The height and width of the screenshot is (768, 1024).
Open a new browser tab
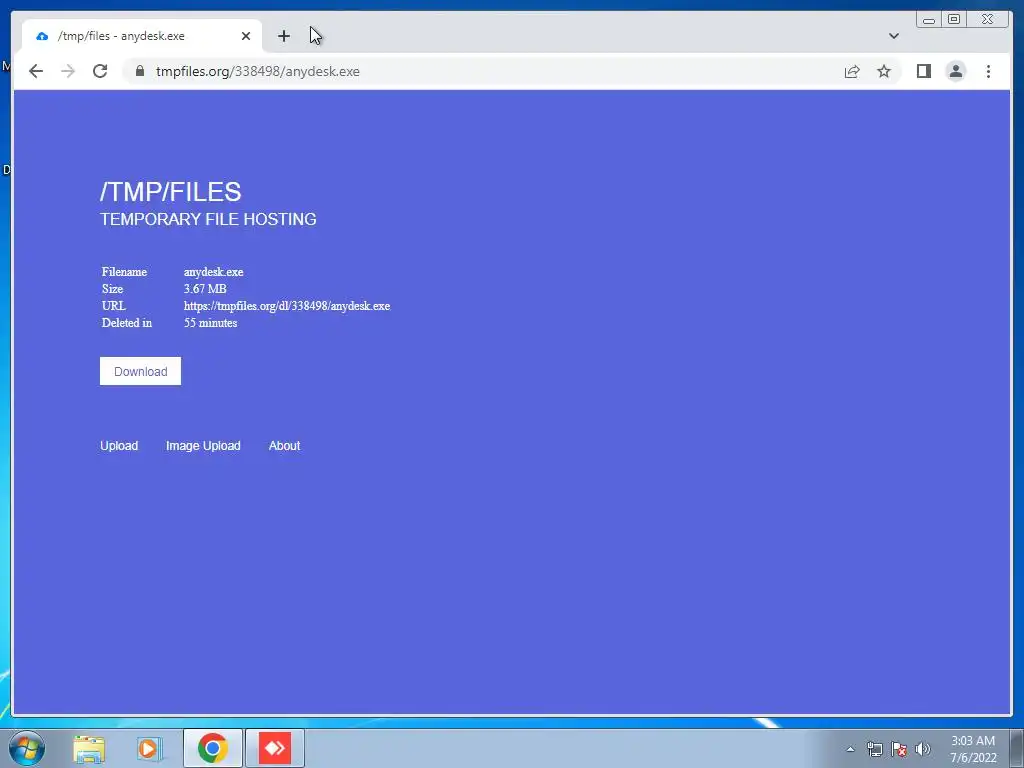(283, 36)
